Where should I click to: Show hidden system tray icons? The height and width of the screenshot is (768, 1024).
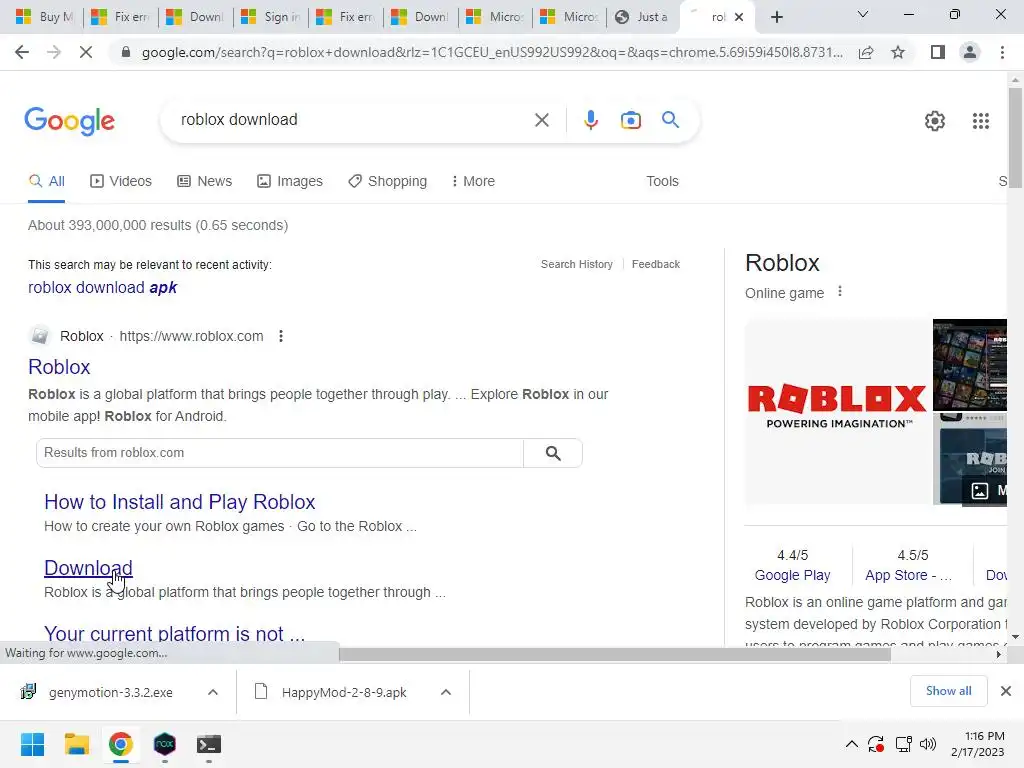tap(852, 744)
